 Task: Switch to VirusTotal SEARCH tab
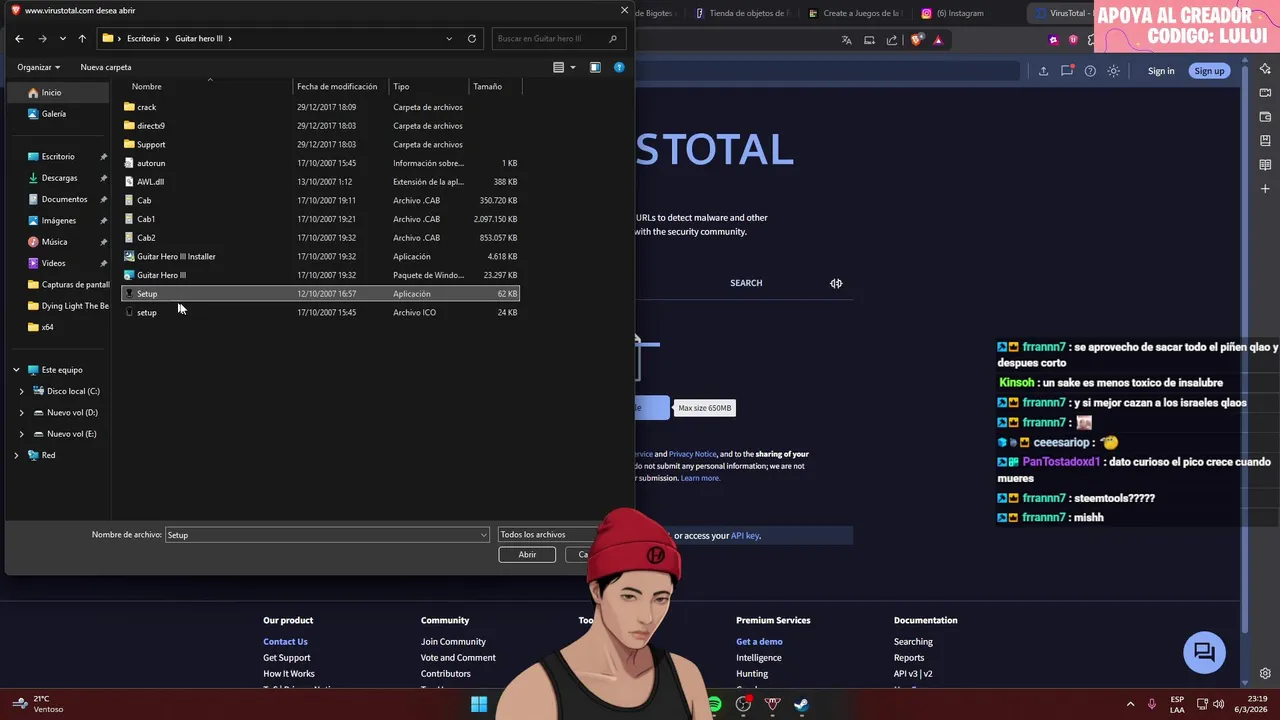[746, 283]
